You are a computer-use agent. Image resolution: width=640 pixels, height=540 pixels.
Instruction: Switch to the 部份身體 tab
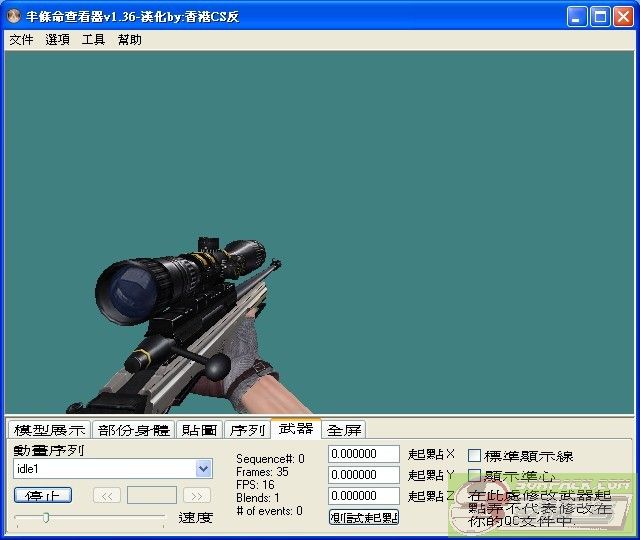(133, 430)
